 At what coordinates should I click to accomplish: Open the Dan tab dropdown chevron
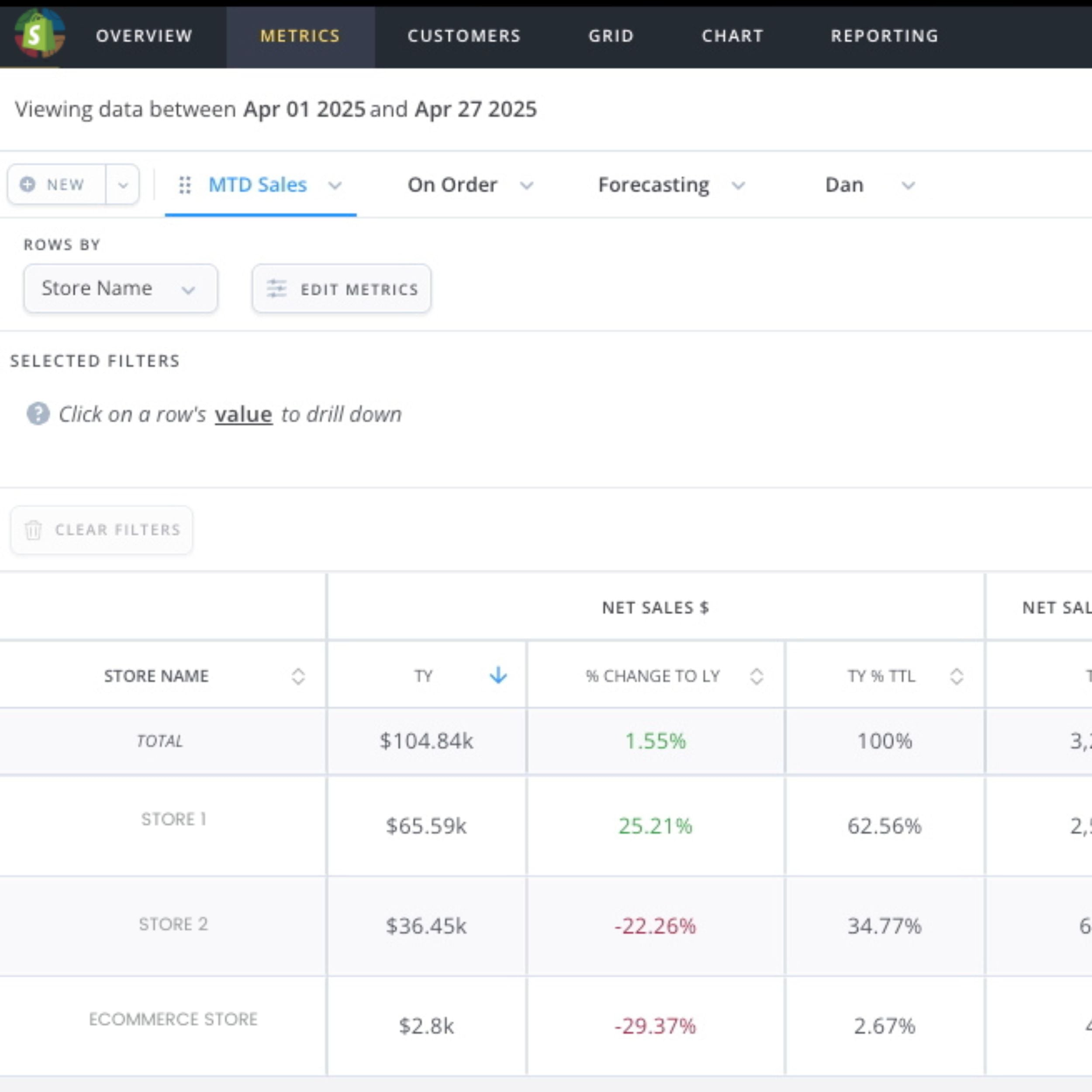[x=908, y=185]
